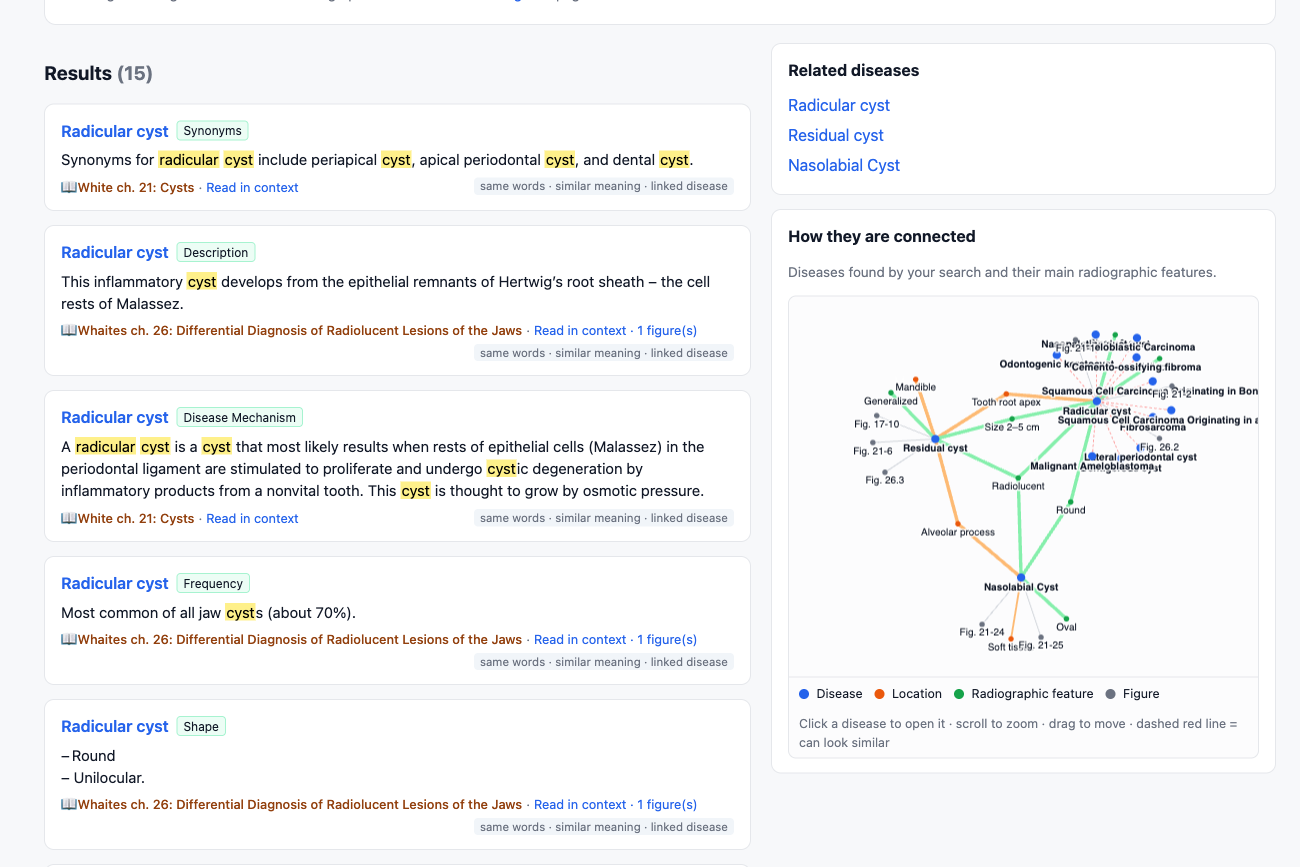Screen dimensions: 1300x867
Task: Click the blue Disease legend dot
Action: tap(804, 694)
